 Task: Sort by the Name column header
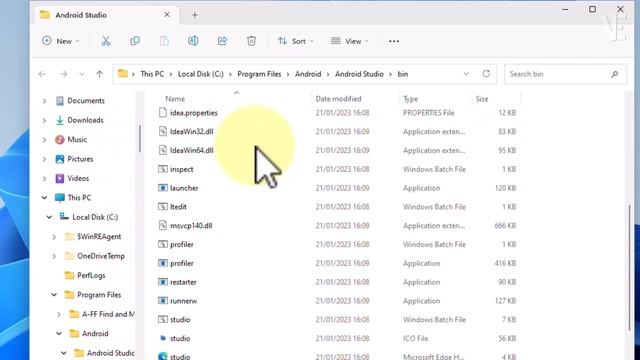pos(175,99)
